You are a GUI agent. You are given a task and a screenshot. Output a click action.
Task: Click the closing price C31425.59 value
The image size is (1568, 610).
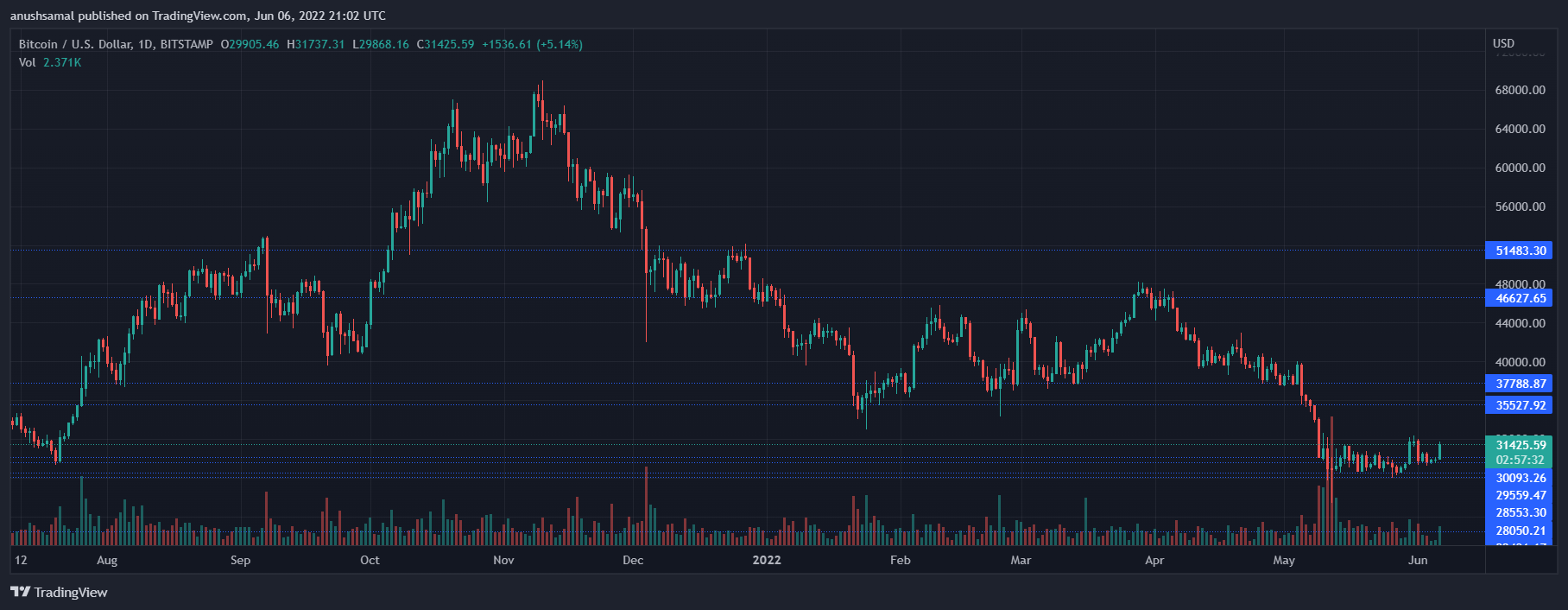tap(446, 44)
